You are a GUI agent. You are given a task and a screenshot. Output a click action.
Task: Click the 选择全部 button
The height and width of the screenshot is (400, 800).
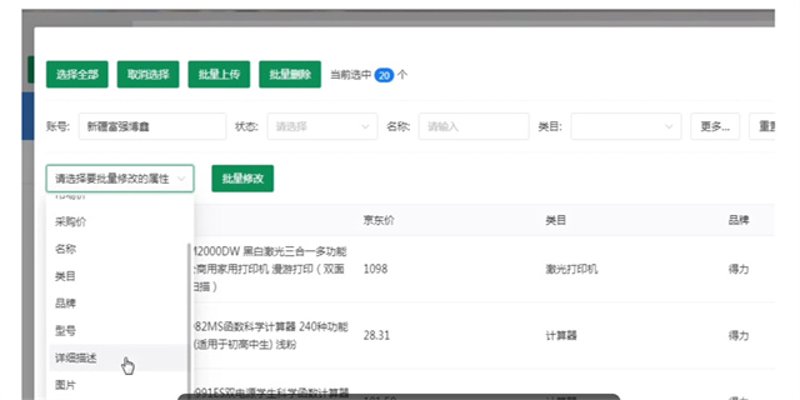77,74
